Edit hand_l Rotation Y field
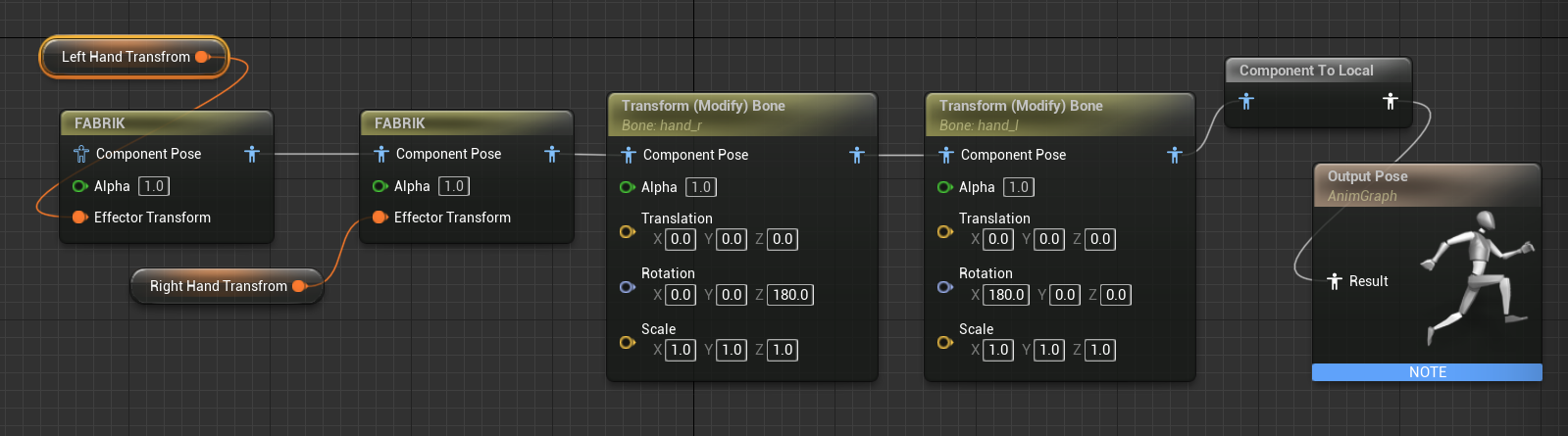Image resolution: width=1568 pixels, height=436 pixels. tap(1065, 295)
